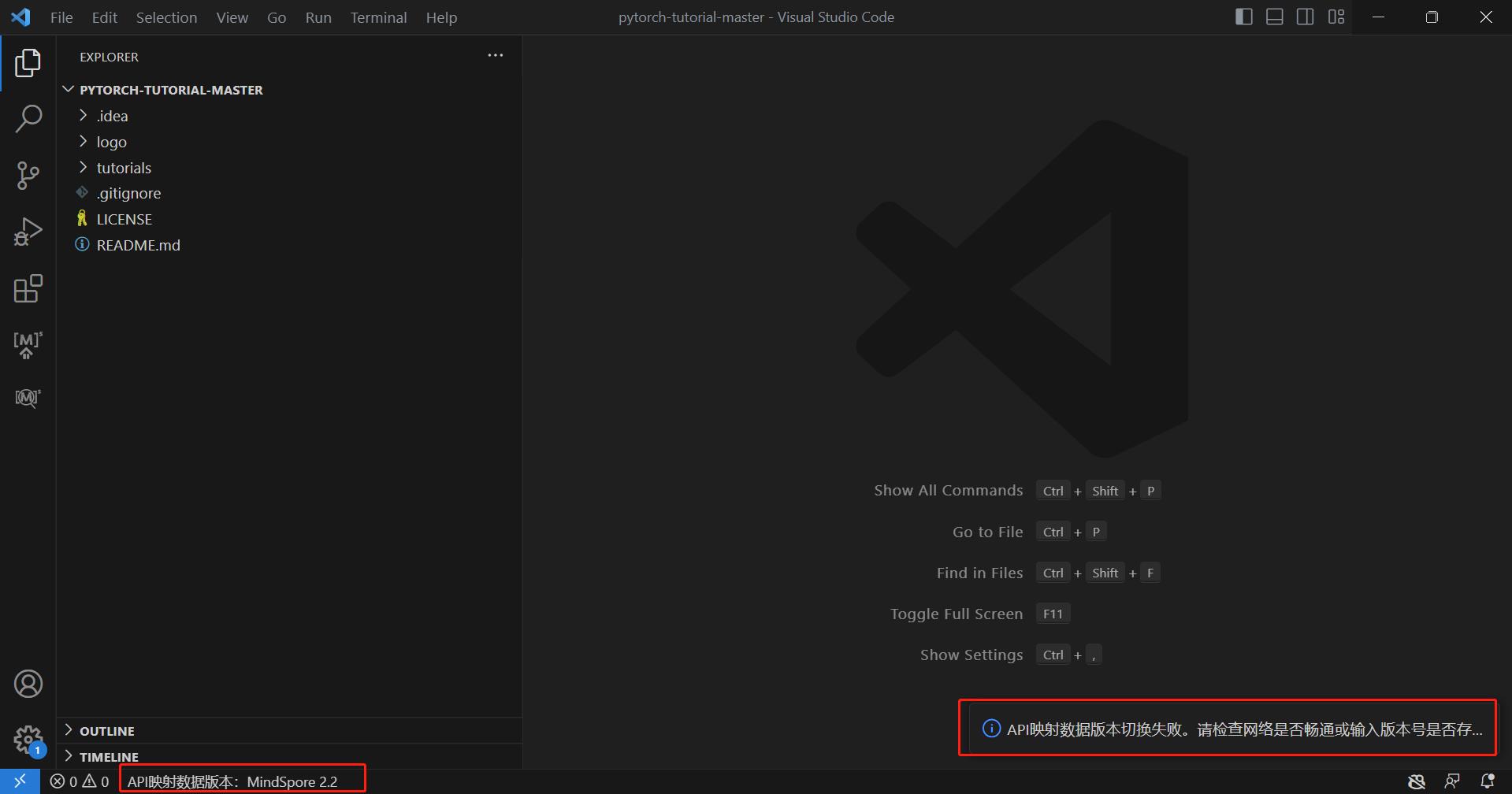This screenshot has height=794, width=1512.
Task: Toggle the secondary side bar layout icon
Action: (x=1306, y=17)
